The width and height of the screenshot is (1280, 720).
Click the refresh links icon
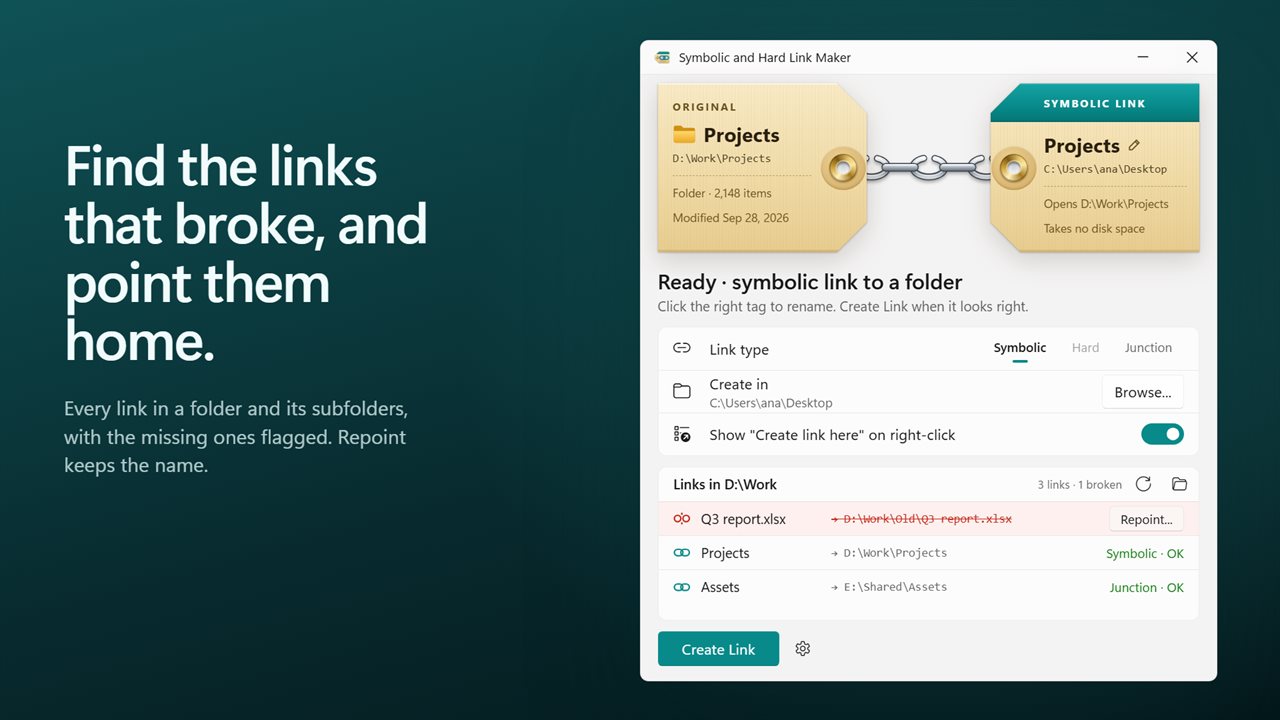click(x=1144, y=484)
